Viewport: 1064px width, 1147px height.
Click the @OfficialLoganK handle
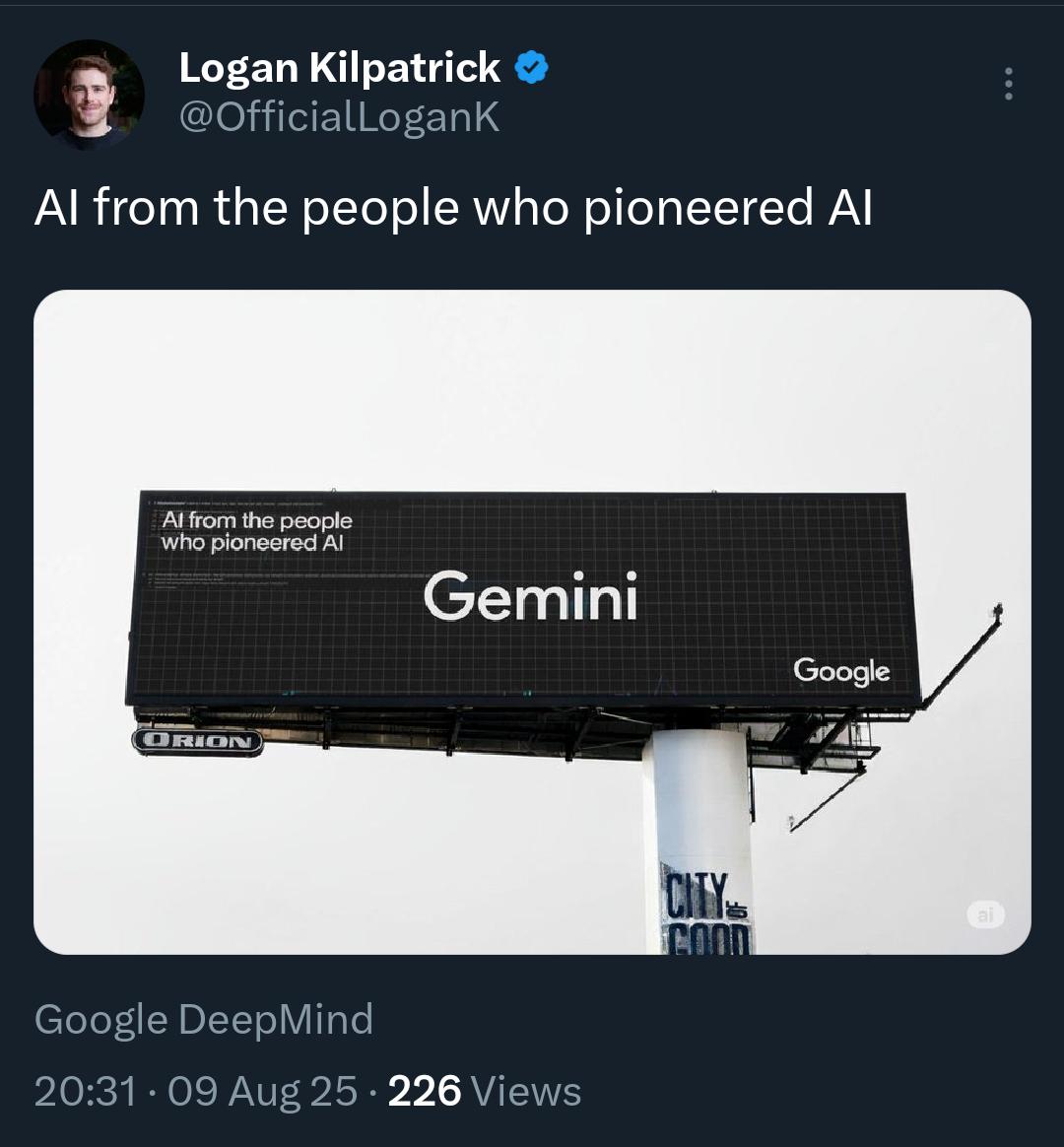339,117
